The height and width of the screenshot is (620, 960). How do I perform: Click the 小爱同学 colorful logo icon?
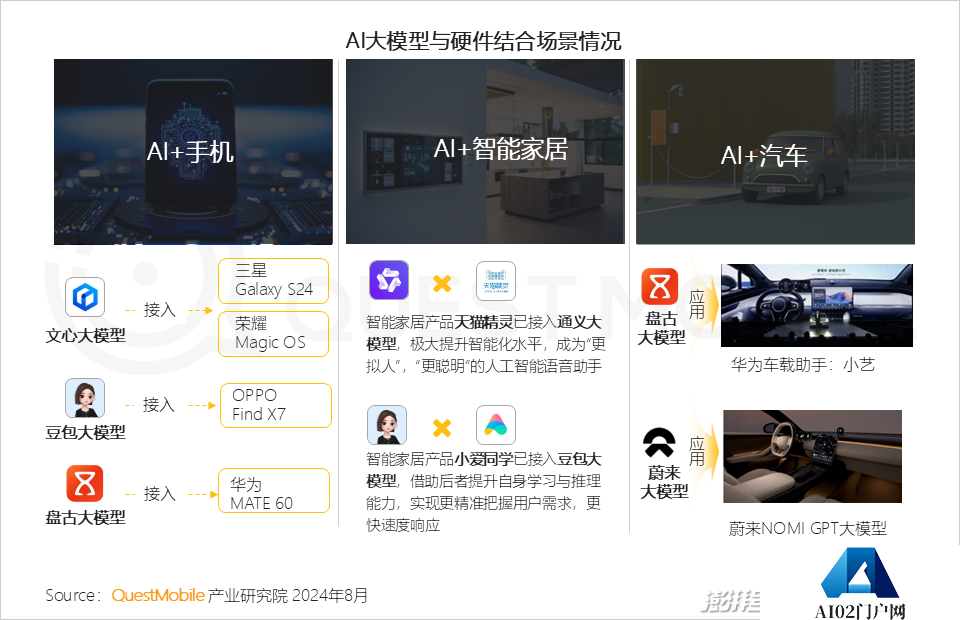tap(496, 425)
